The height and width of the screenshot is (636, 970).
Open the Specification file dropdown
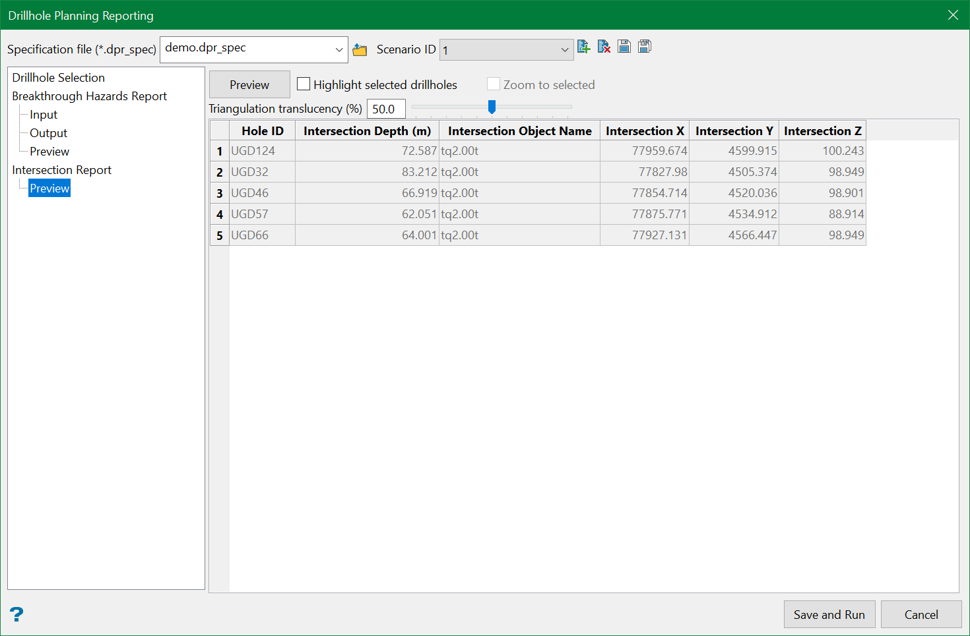pyautogui.click(x=338, y=49)
